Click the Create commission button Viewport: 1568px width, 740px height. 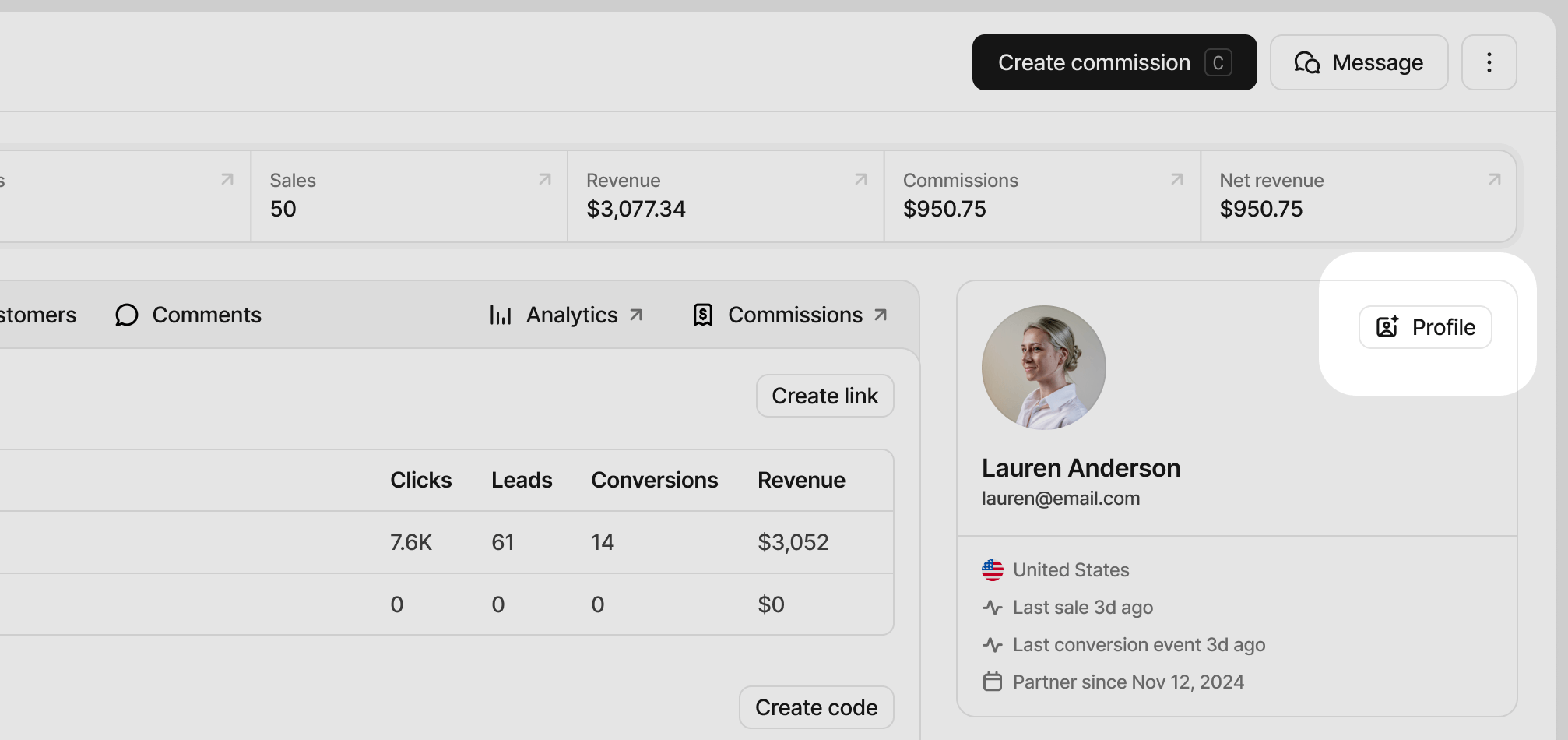point(1114,62)
